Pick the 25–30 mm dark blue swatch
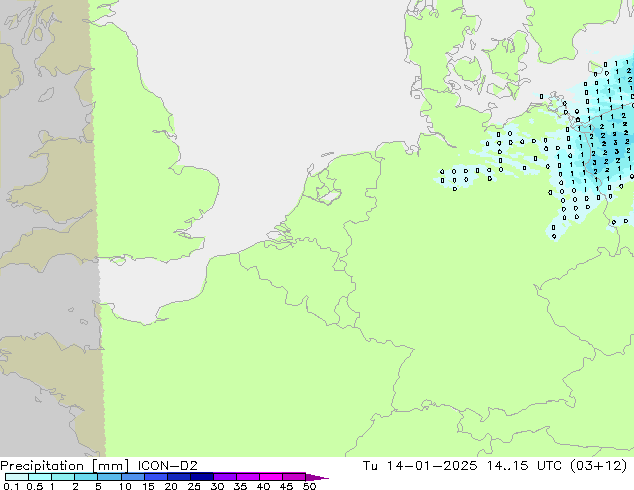 coord(202,477)
